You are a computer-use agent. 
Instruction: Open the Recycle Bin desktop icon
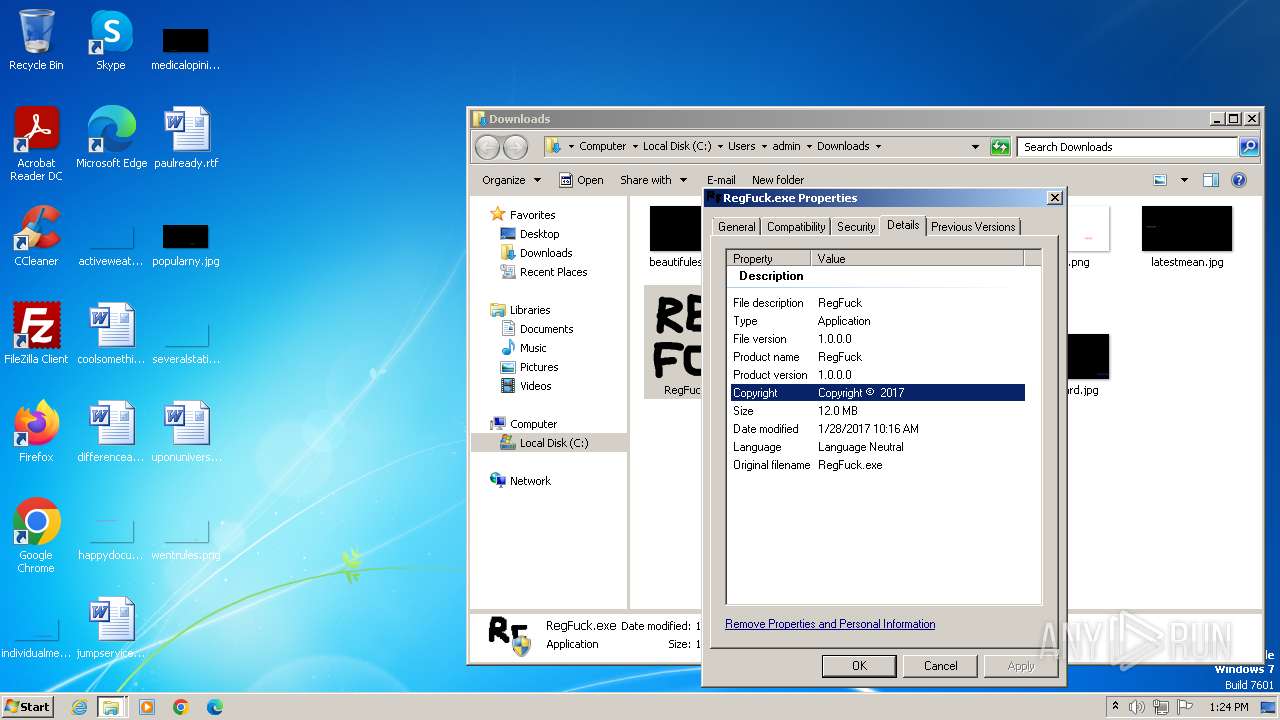36,40
